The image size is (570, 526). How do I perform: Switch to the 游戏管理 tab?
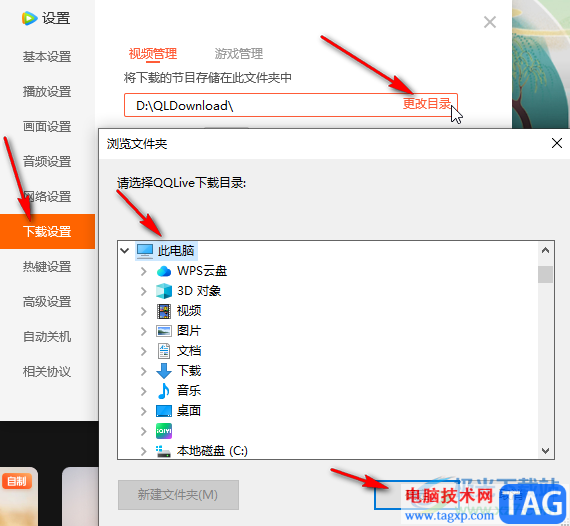tap(238, 54)
